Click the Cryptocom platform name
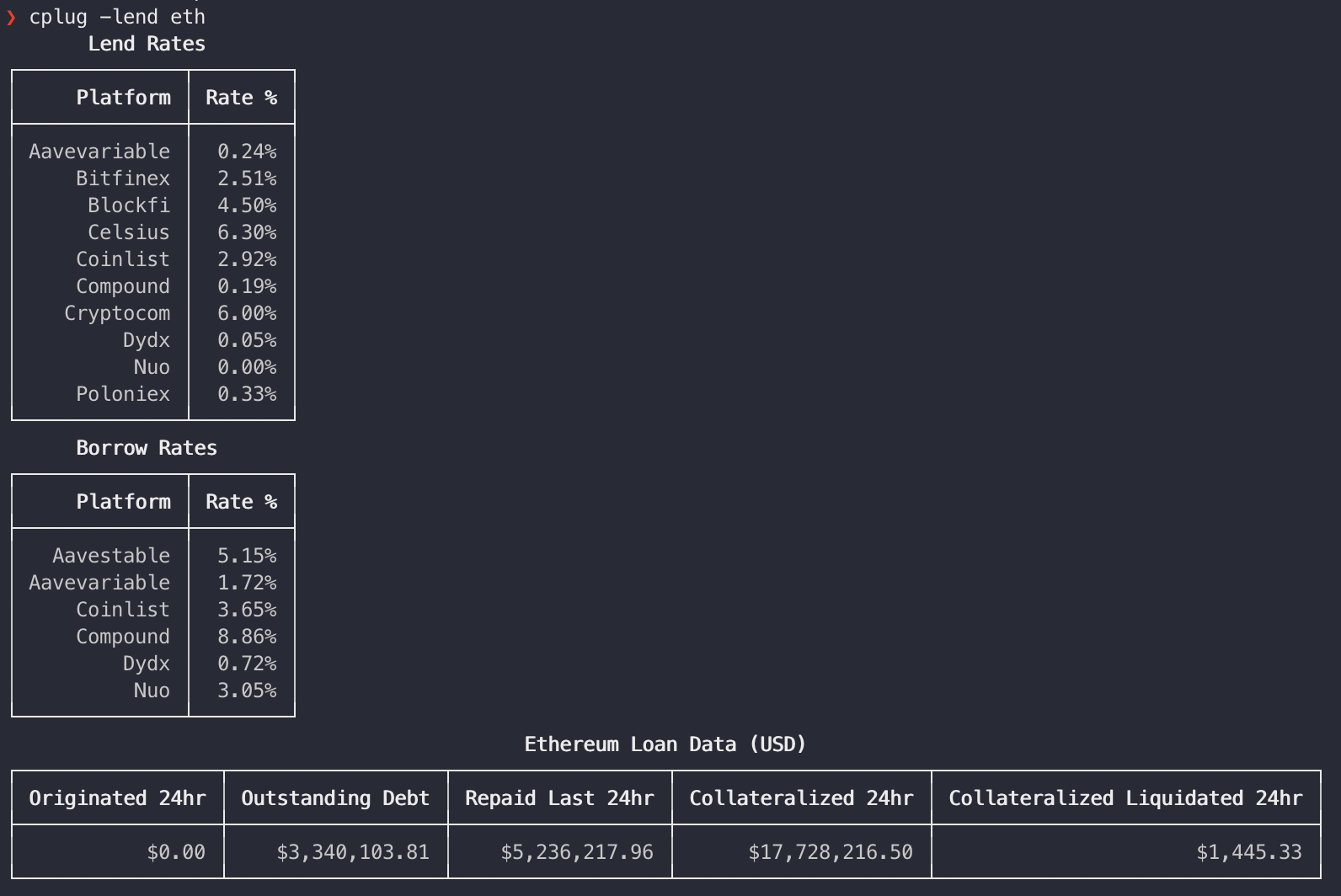This screenshot has width=1341, height=896. pos(117,313)
